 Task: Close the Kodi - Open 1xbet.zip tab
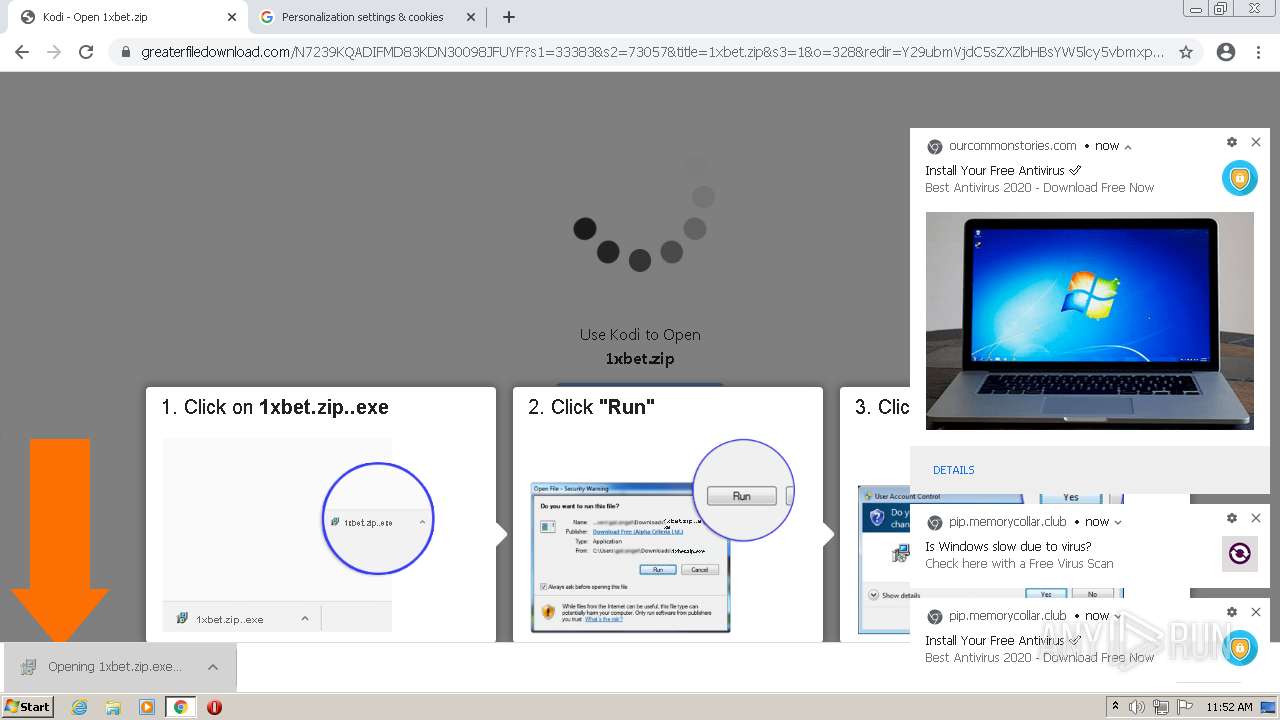232,17
